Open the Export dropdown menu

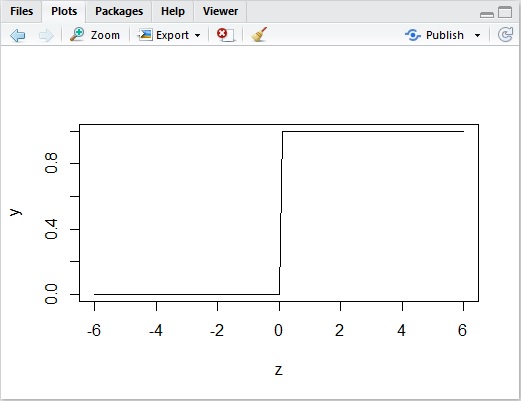click(169, 35)
